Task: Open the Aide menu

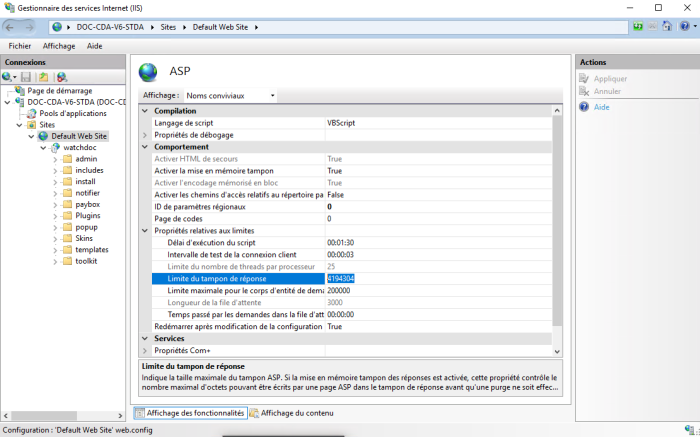Action: pyautogui.click(x=94, y=46)
